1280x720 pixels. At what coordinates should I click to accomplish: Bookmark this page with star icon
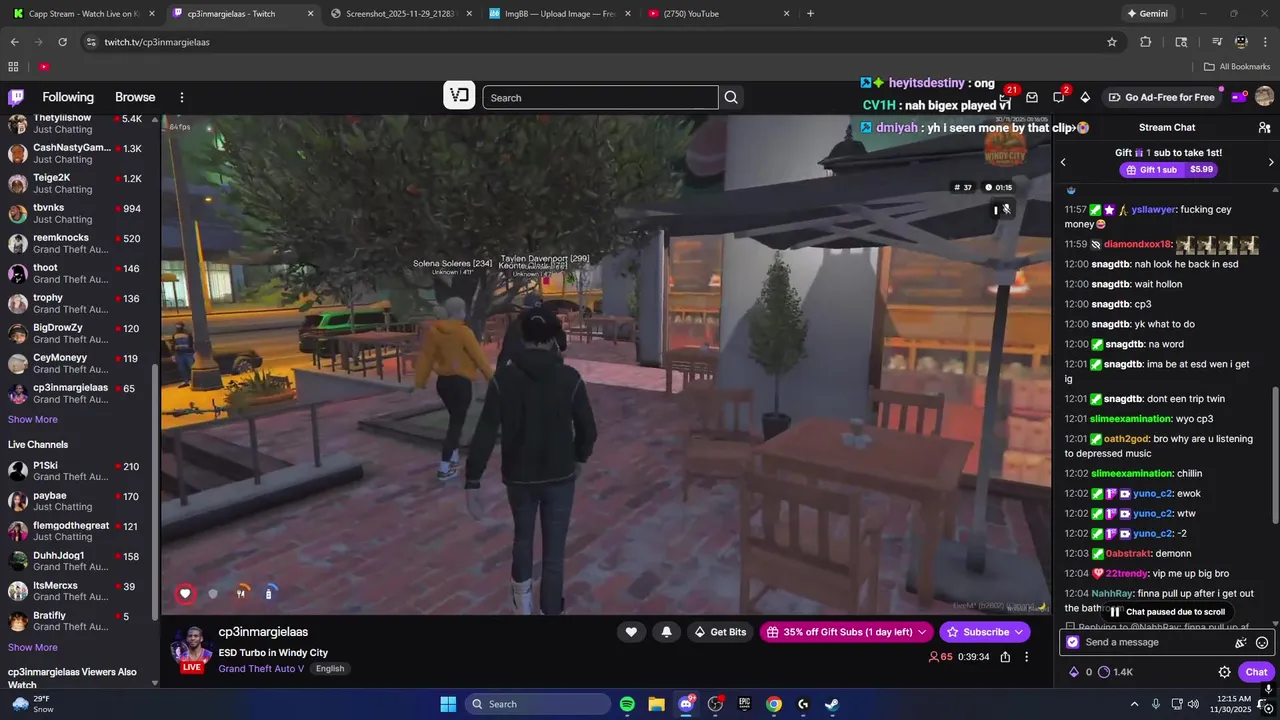coord(1111,42)
